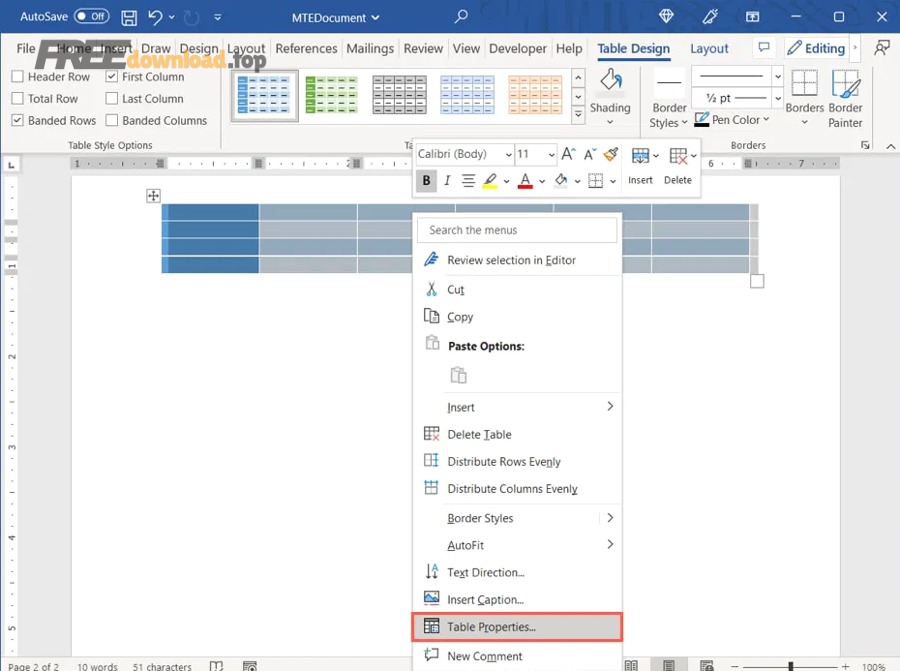Screen dimensions: 900x671
Task: Click the Undo arrow icon
Action: click(155, 17)
